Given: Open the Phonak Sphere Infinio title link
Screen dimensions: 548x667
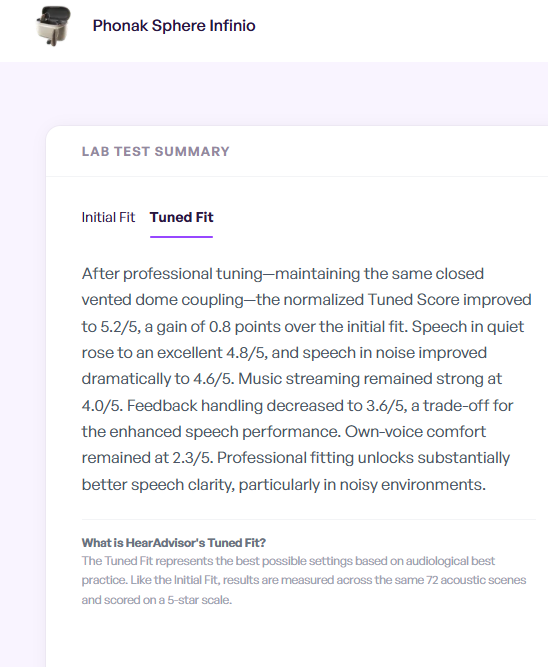Looking at the screenshot, I should (x=174, y=26).
